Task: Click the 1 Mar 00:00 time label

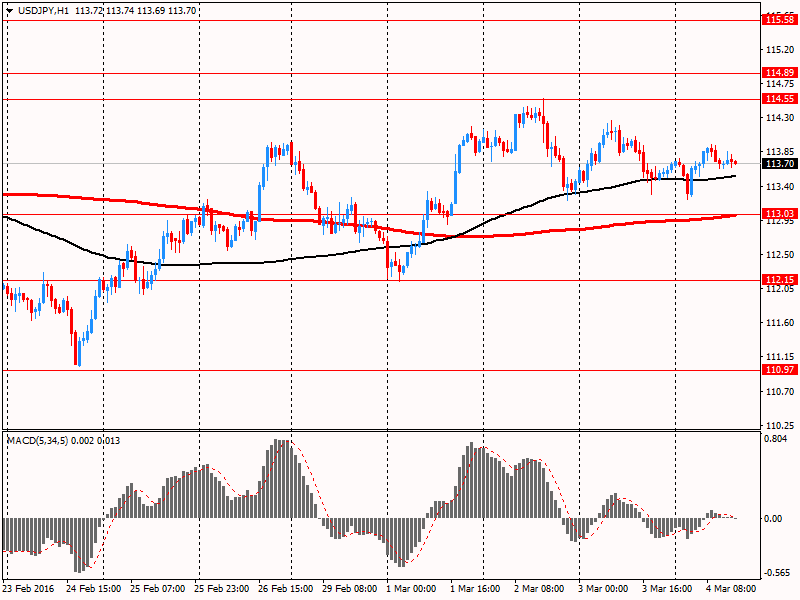Action: click(x=411, y=589)
